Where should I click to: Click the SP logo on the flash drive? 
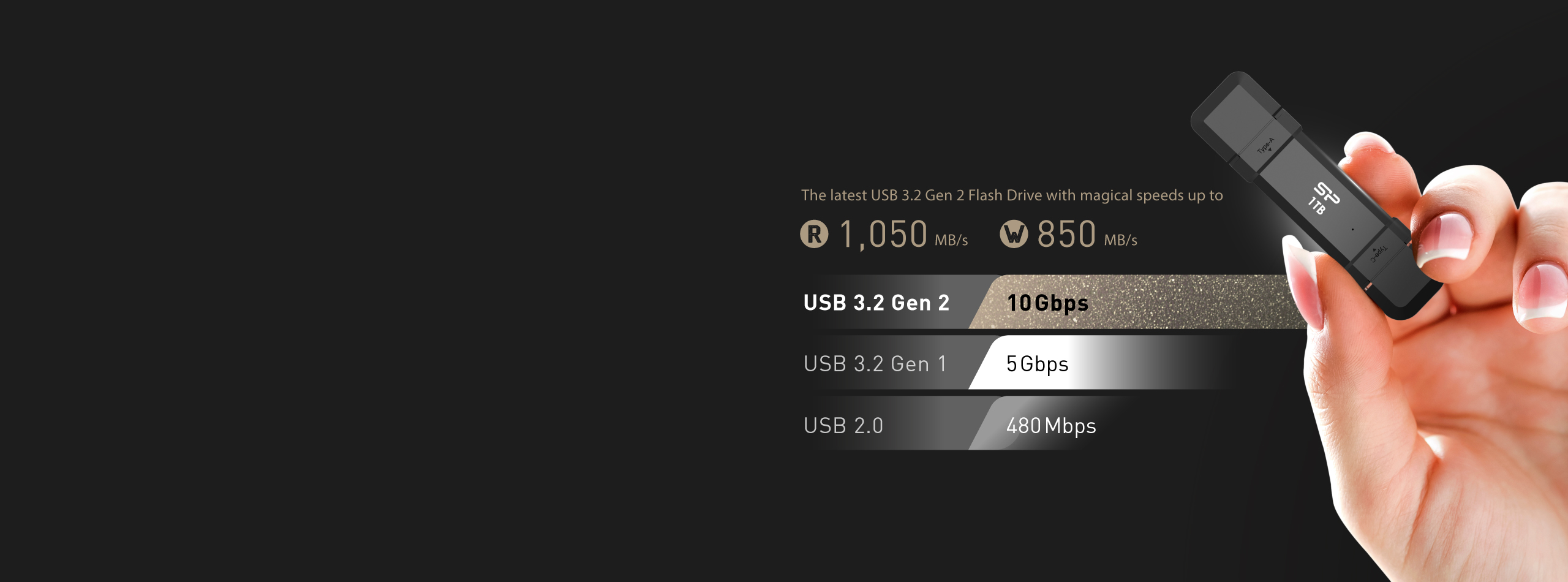click(1327, 193)
